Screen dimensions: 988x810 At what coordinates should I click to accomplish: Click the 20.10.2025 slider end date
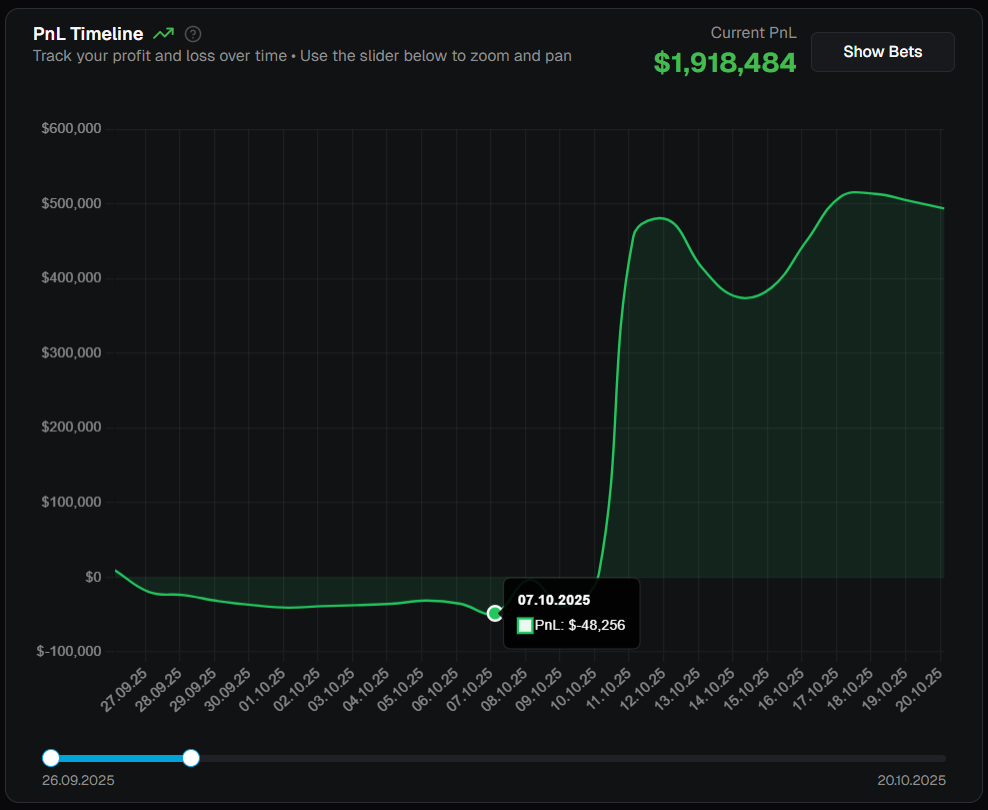911,780
